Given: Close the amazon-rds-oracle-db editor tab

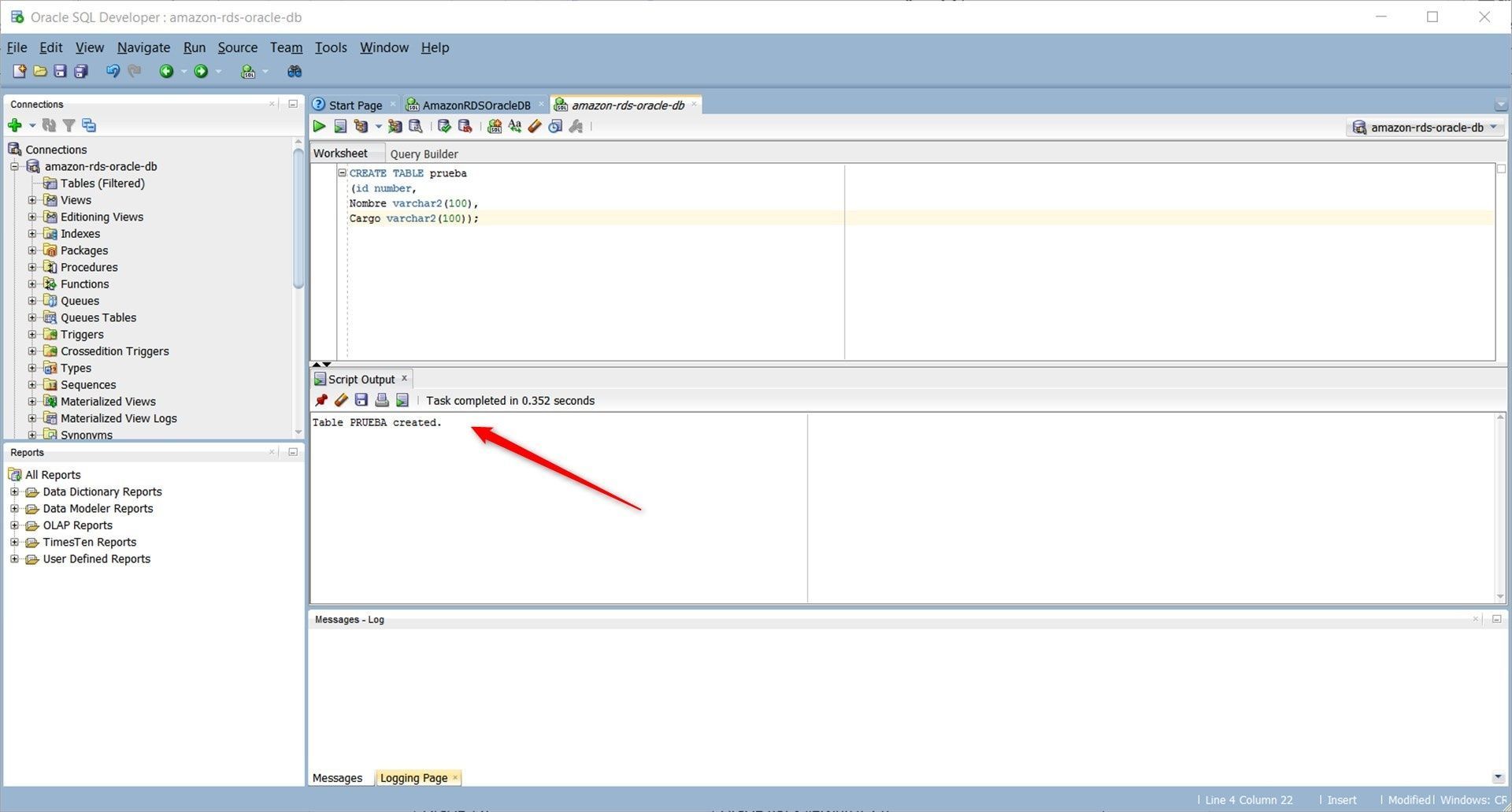Looking at the screenshot, I should click(694, 104).
